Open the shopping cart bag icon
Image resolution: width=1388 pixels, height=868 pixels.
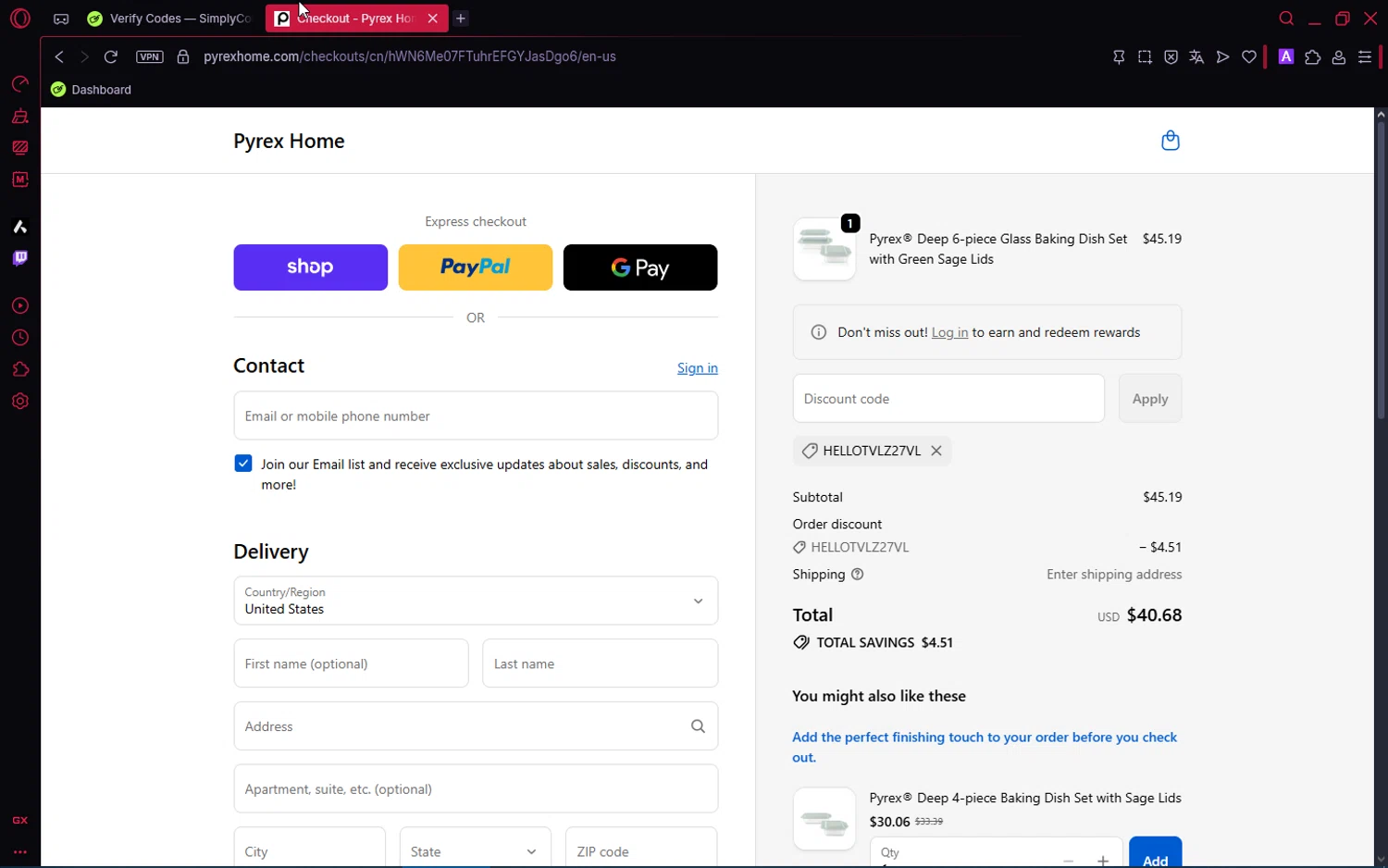pyautogui.click(x=1171, y=141)
